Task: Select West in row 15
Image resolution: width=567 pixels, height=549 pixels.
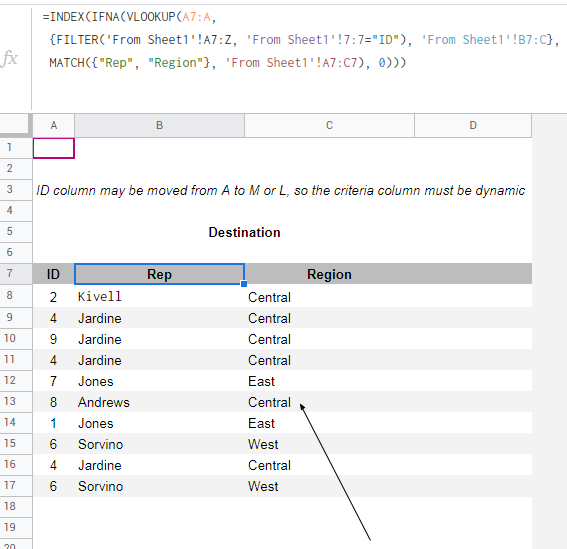Action: click(329, 444)
